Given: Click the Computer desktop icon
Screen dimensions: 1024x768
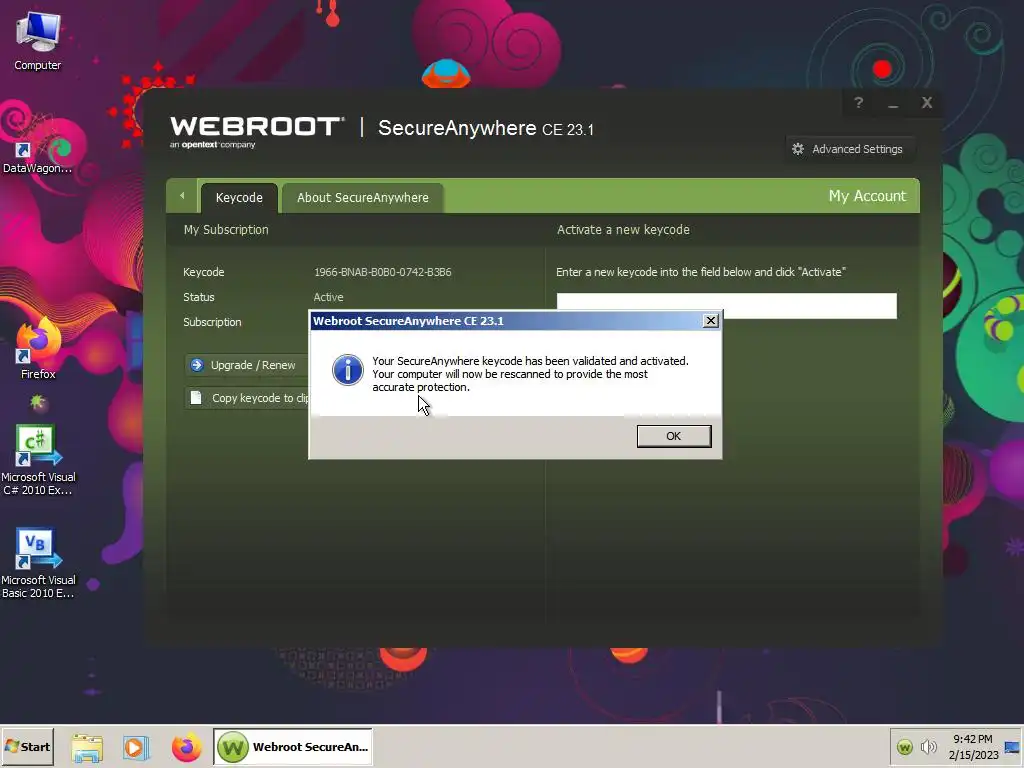Looking at the screenshot, I should coord(38,42).
